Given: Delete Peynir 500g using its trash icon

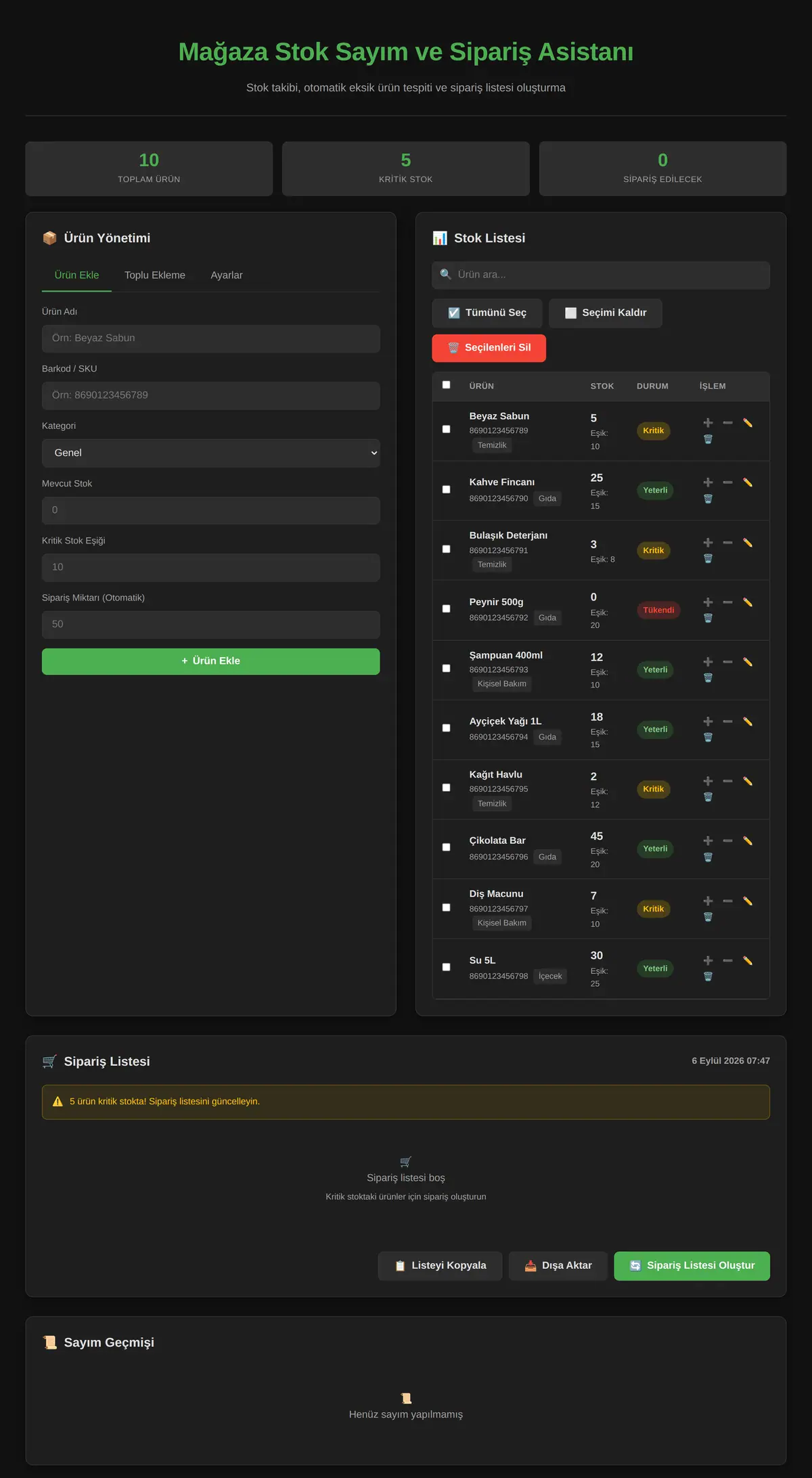Looking at the screenshot, I should [708, 618].
